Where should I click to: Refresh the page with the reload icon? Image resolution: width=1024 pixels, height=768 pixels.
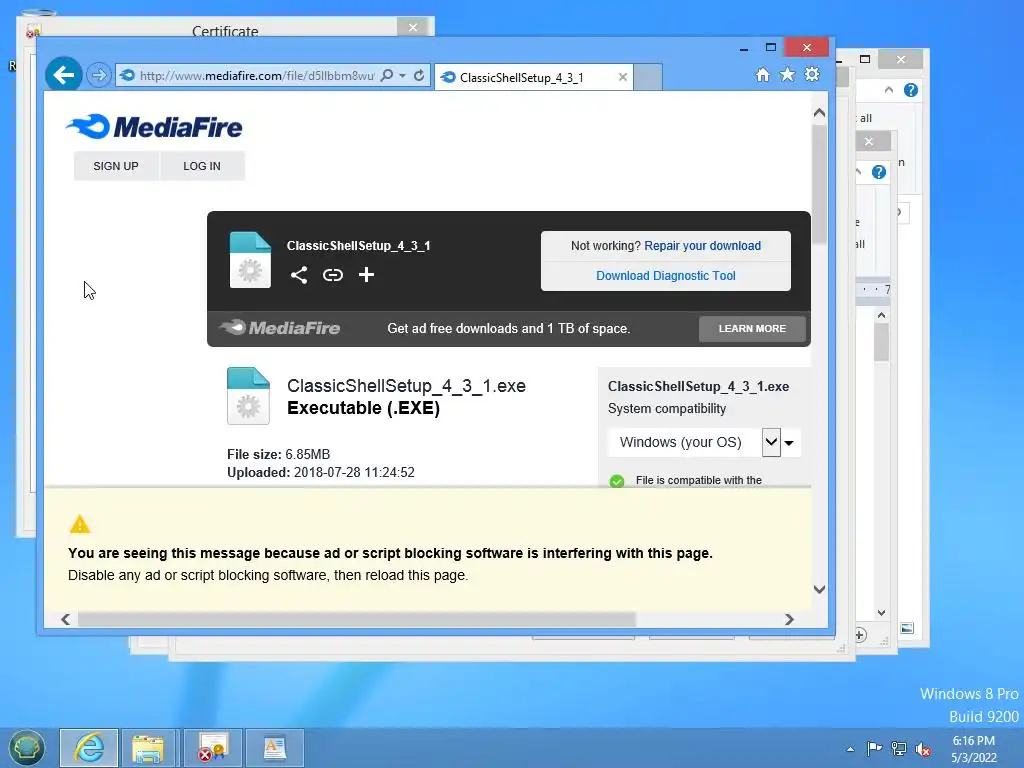pyautogui.click(x=419, y=75)
